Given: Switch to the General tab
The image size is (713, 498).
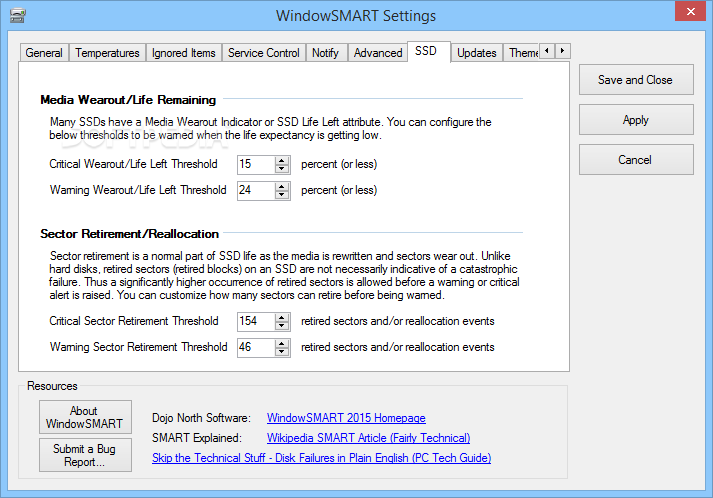Looking at the screenshot, I should pyautogui.click(x=44, y=53).
